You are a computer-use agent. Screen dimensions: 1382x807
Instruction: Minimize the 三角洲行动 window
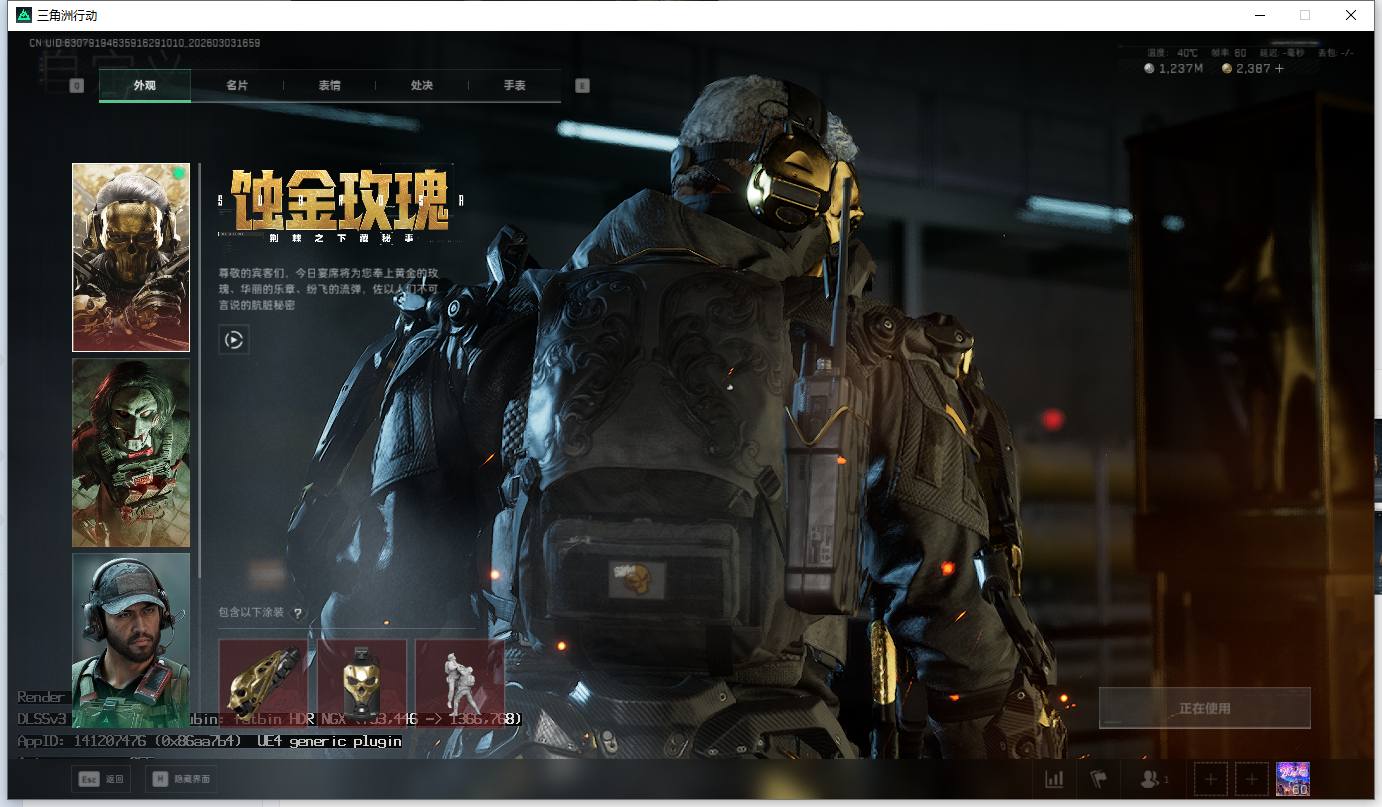point(1259,15)
